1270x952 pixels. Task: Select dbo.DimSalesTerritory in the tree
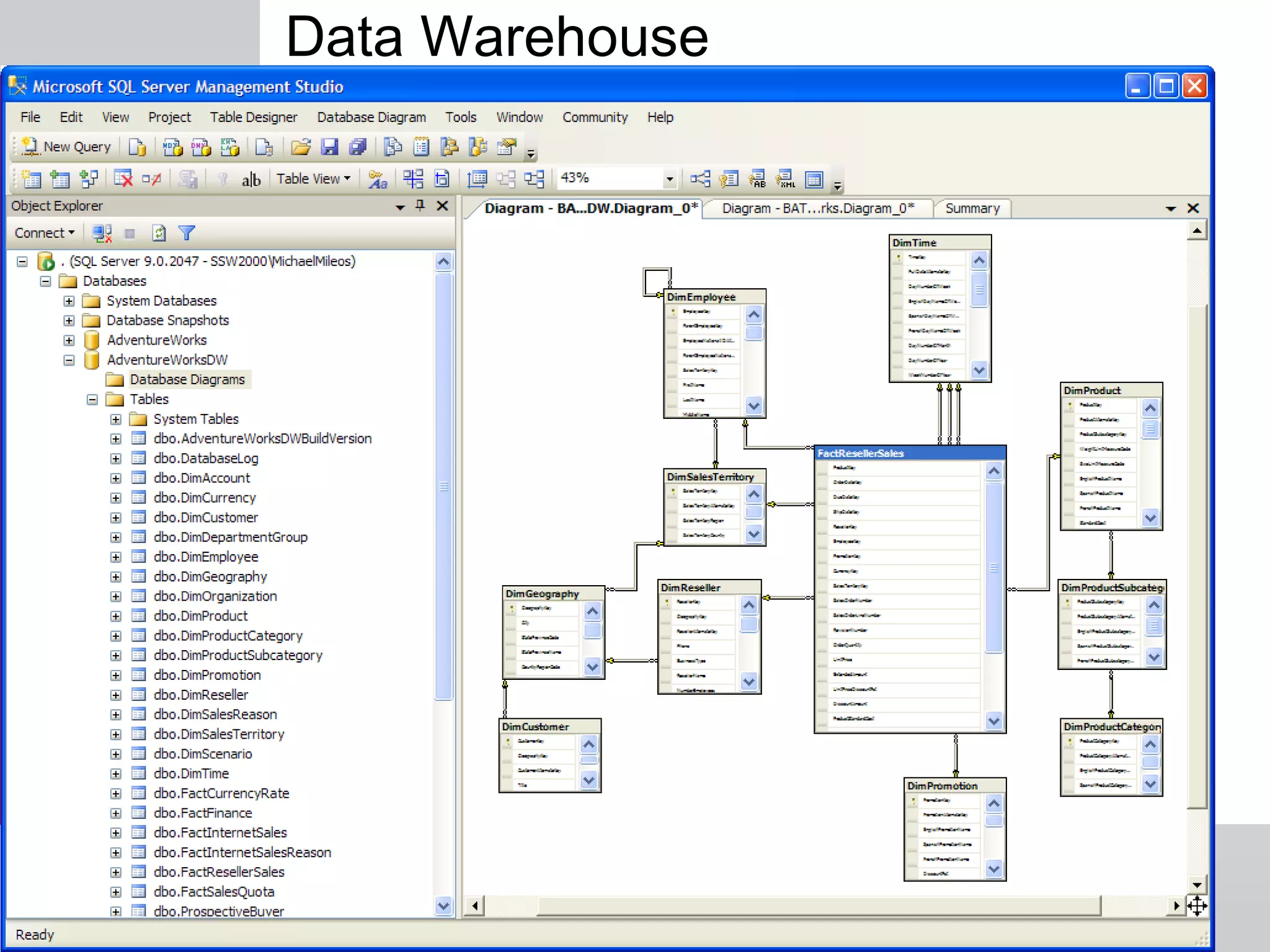(x=219, y=734)
